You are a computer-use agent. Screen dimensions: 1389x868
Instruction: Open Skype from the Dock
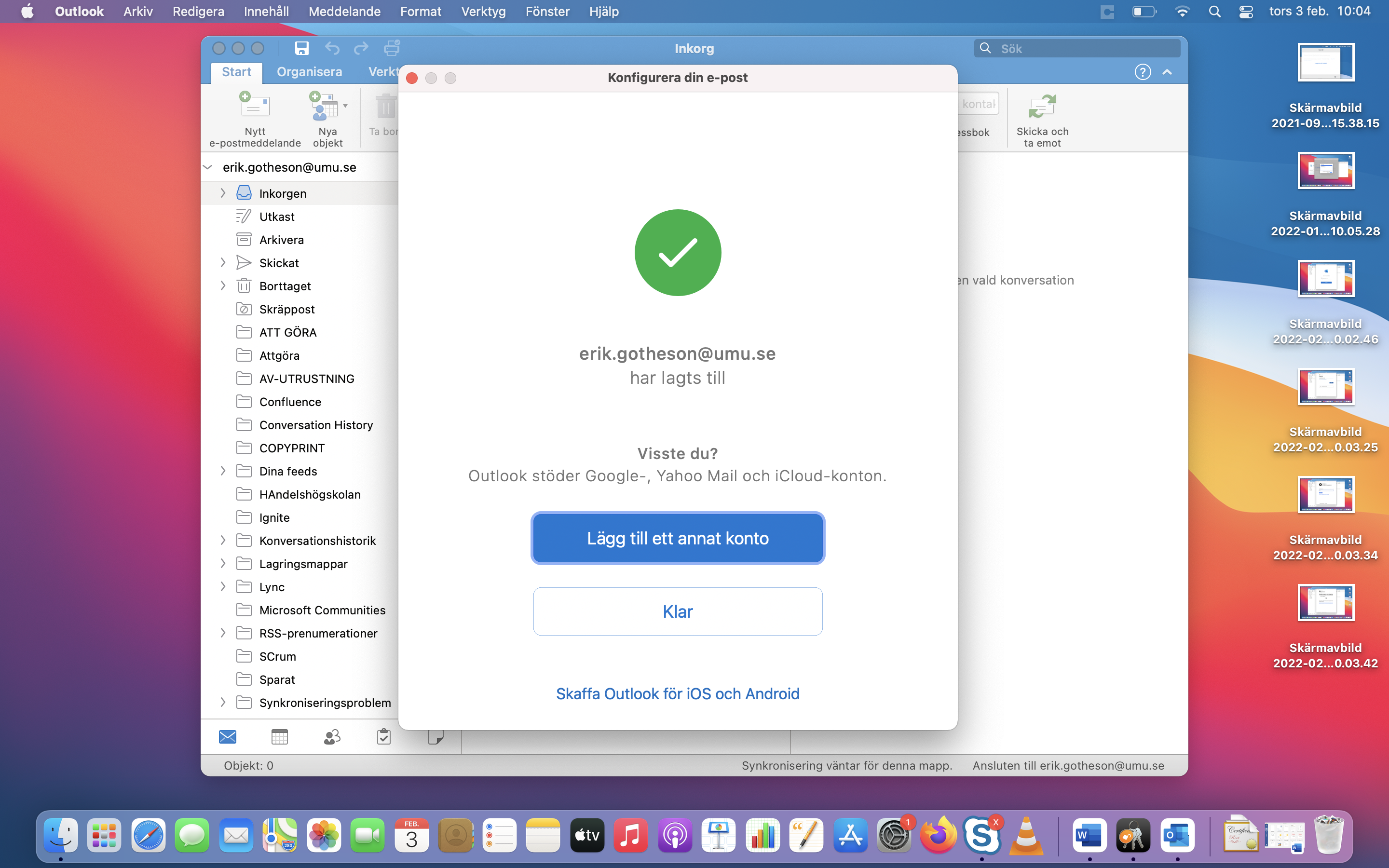pos(981,835)
